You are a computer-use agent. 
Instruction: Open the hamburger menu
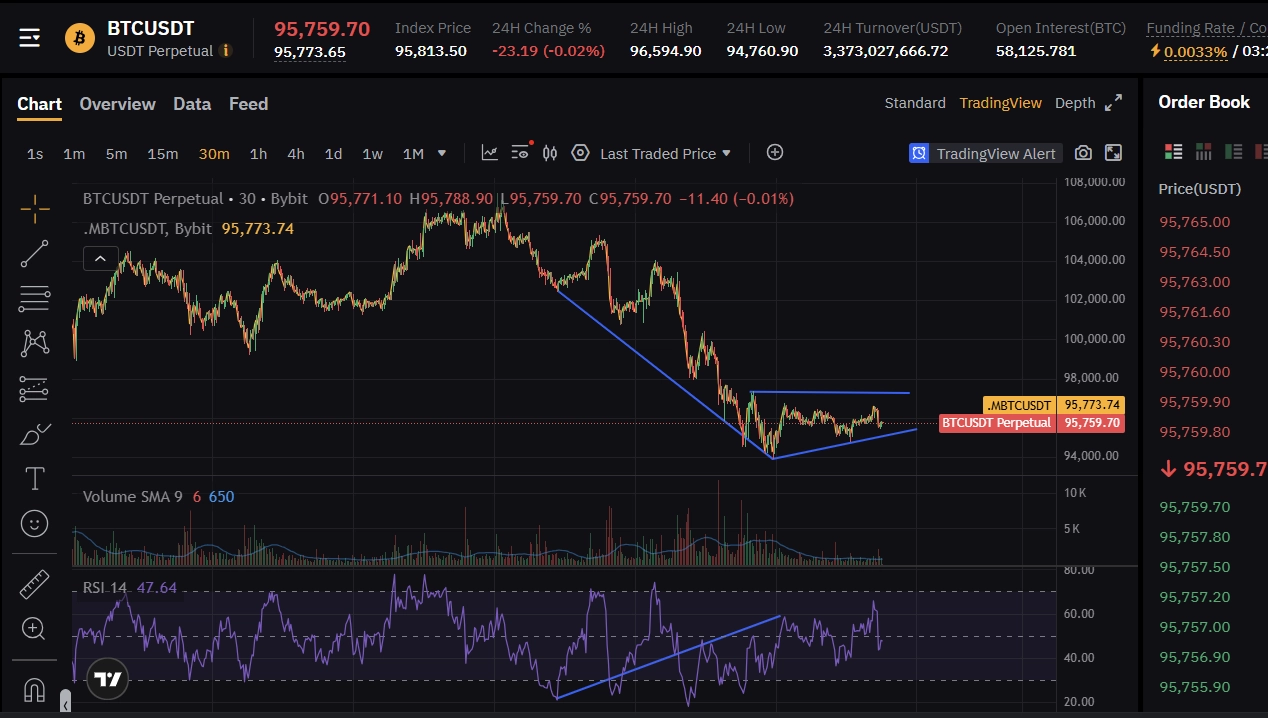click(30, 38)
